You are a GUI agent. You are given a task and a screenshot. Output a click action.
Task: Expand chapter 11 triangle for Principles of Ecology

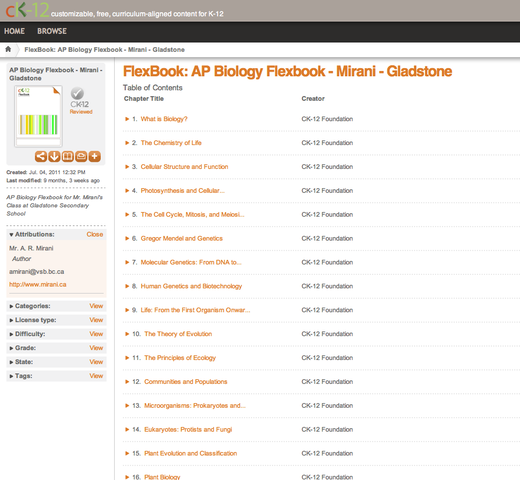(x=127, y=358)
